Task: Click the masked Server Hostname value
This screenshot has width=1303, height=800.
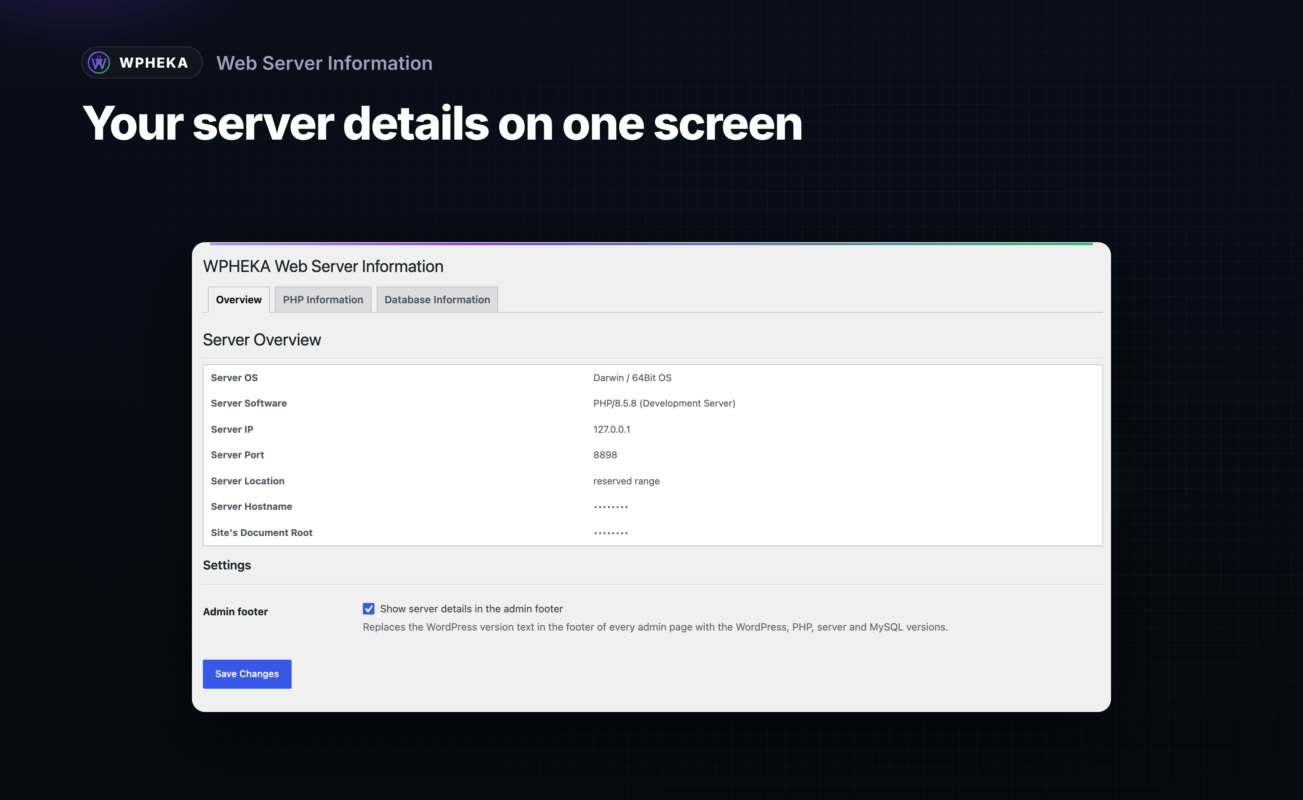Action: coord(611,508)
